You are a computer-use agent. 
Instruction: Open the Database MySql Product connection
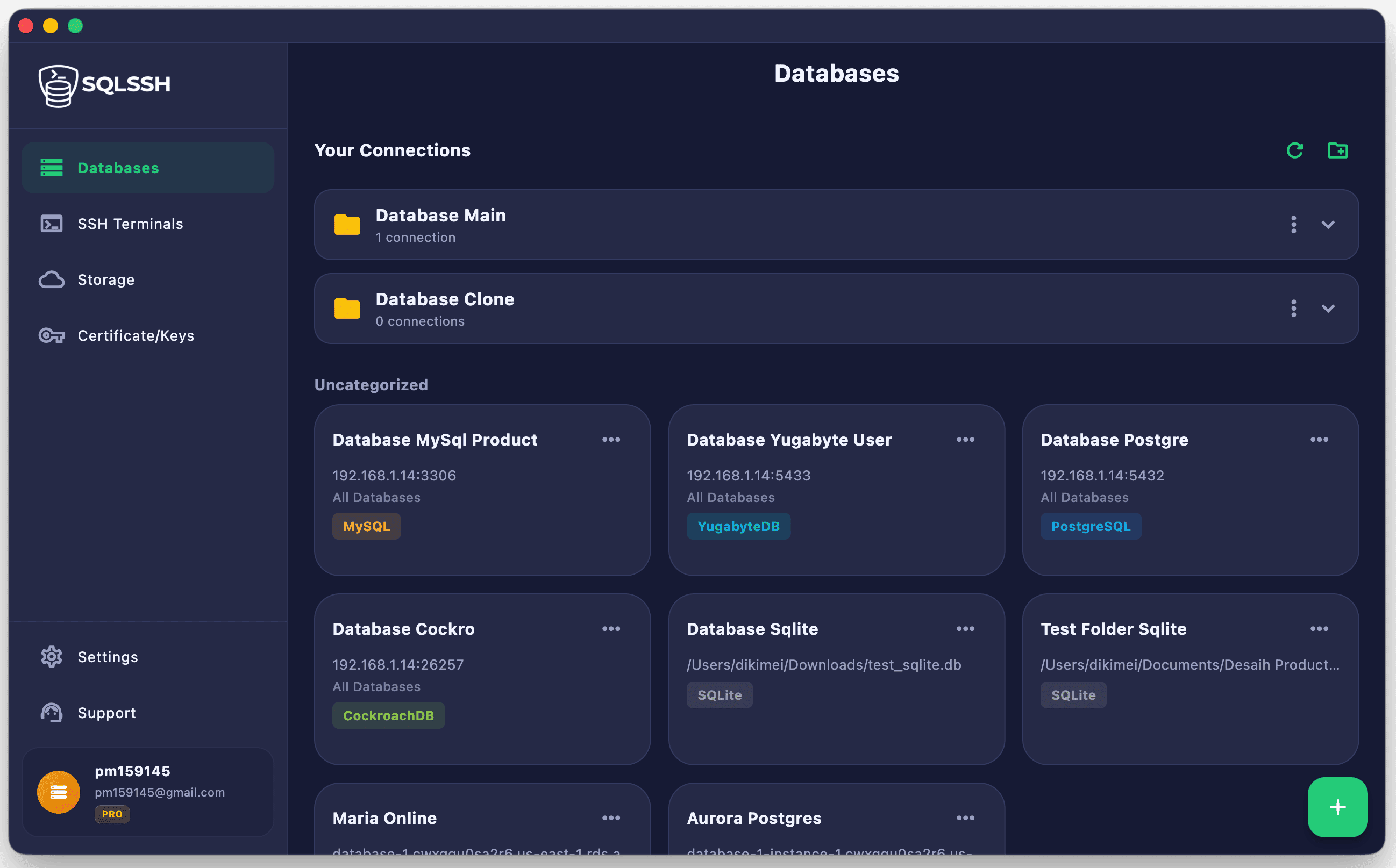tap(482, 490)
